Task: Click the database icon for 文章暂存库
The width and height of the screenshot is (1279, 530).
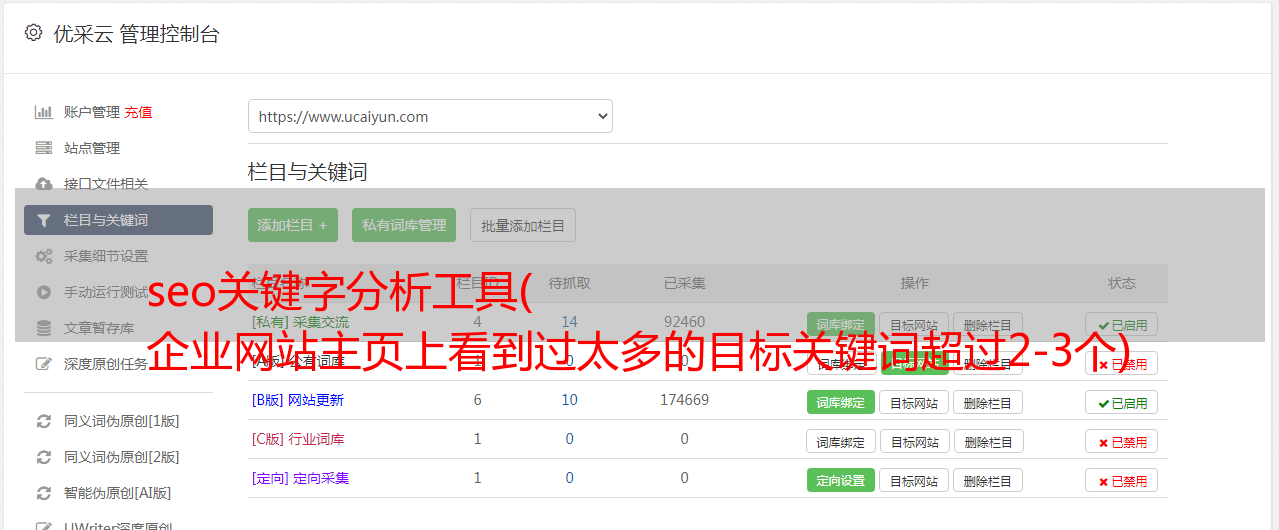Action: [43, 328]
